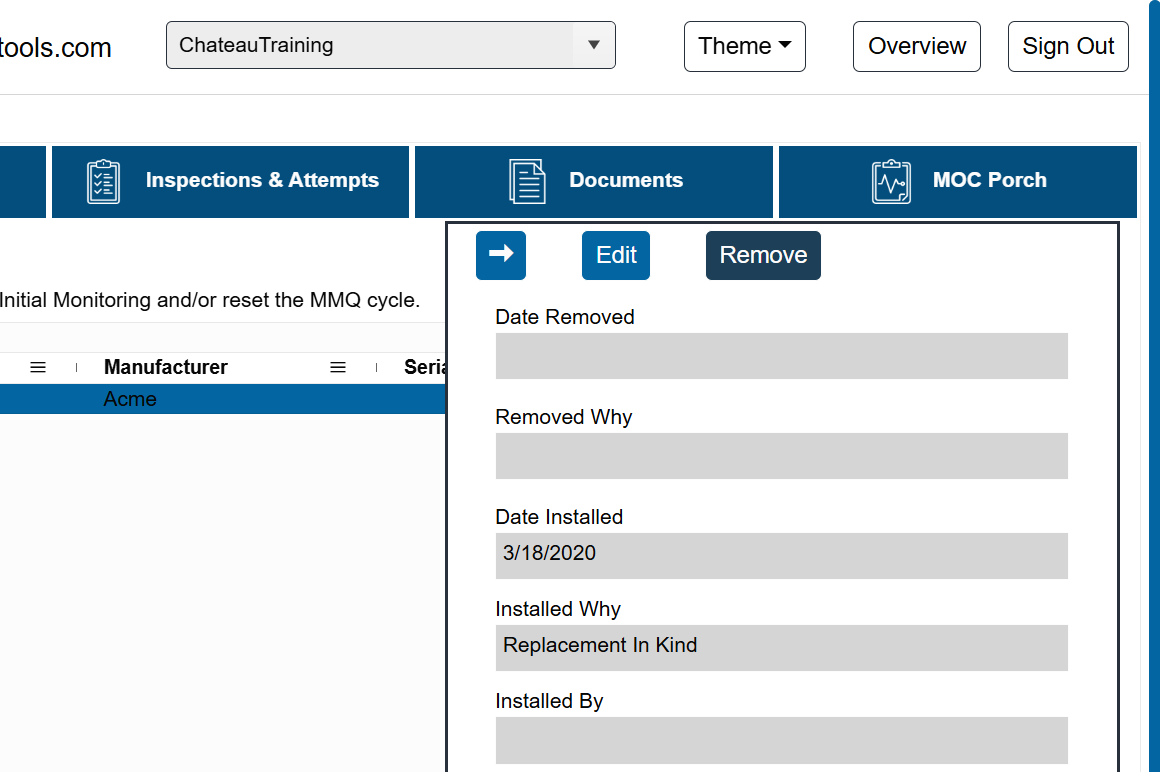Open the column menu icon left of Manufacturer
The image size is (1160, 772).
point(38,368)
